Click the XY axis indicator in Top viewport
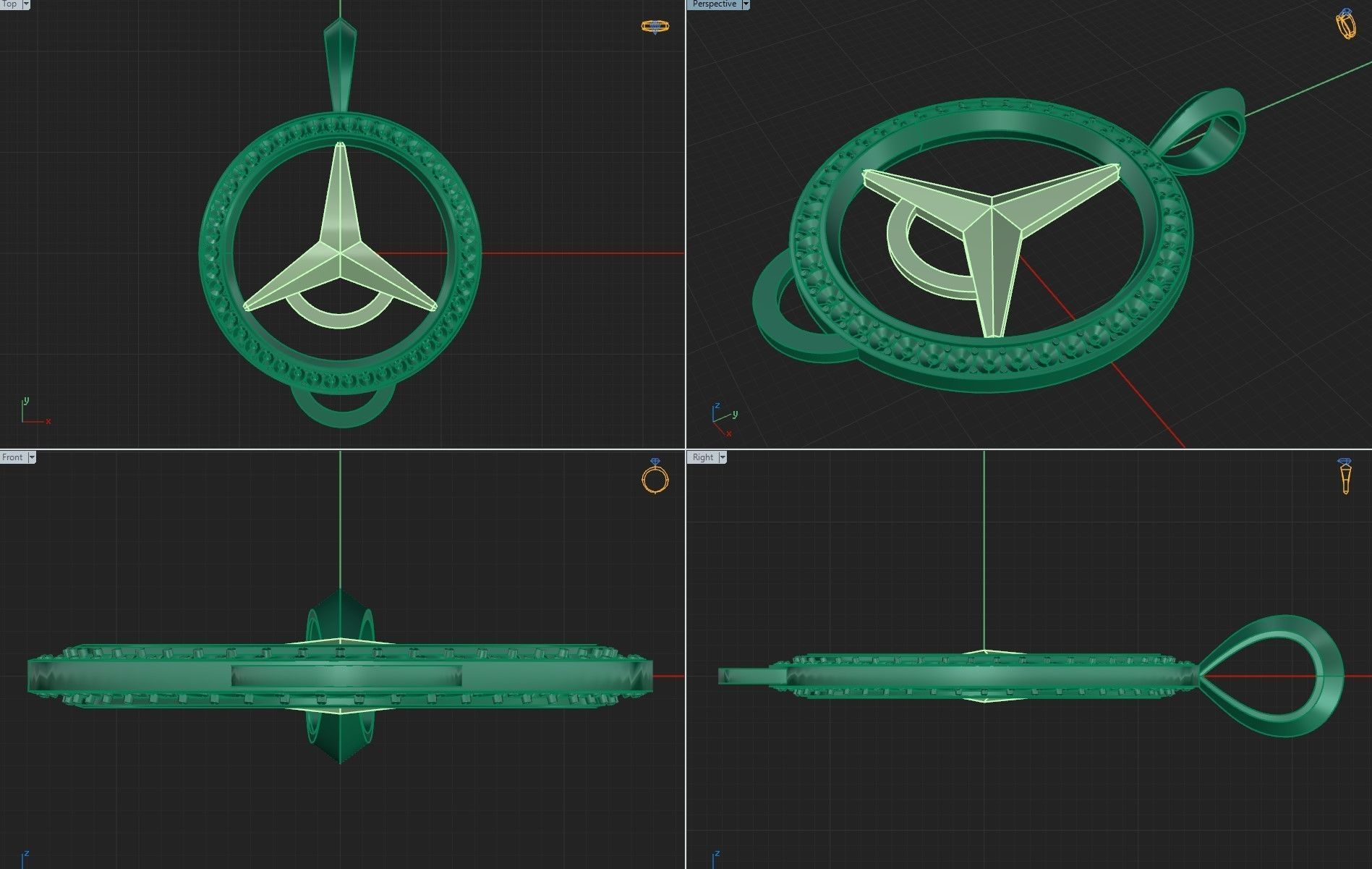This screenshot has height=869, width=1372. 35,411
